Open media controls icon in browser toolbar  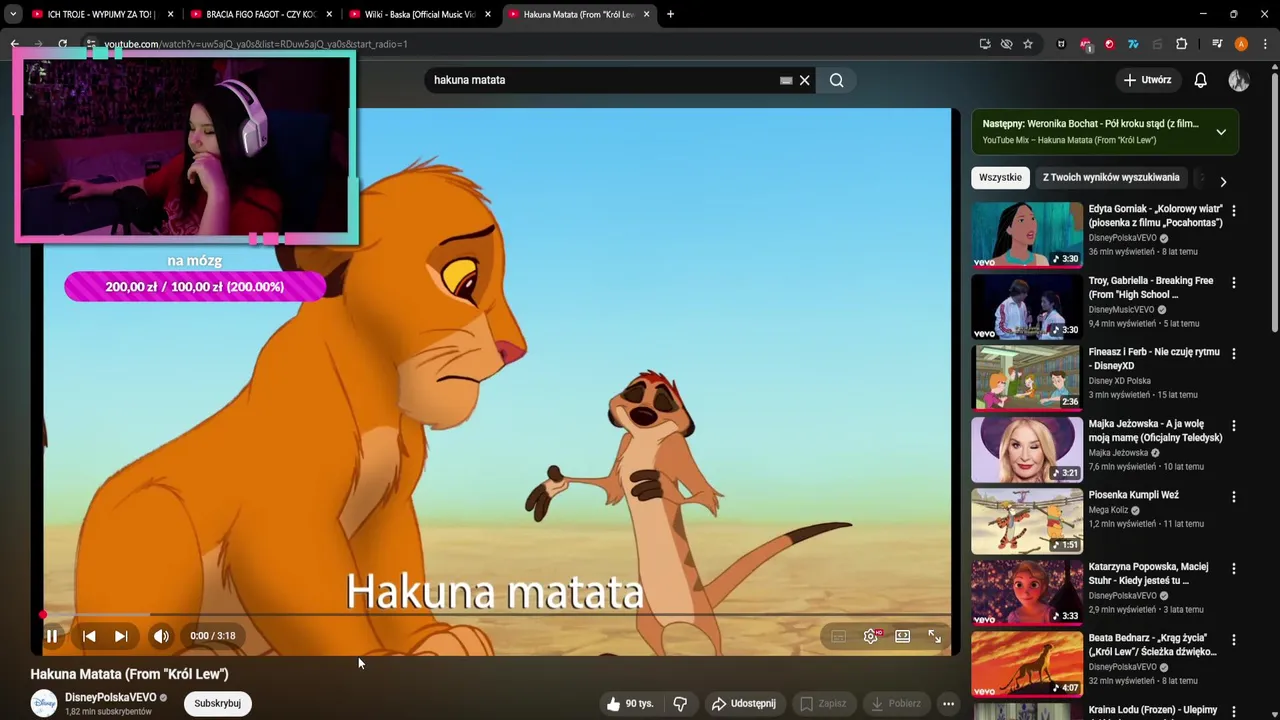pyautogui.click(x=1217, y=44)
